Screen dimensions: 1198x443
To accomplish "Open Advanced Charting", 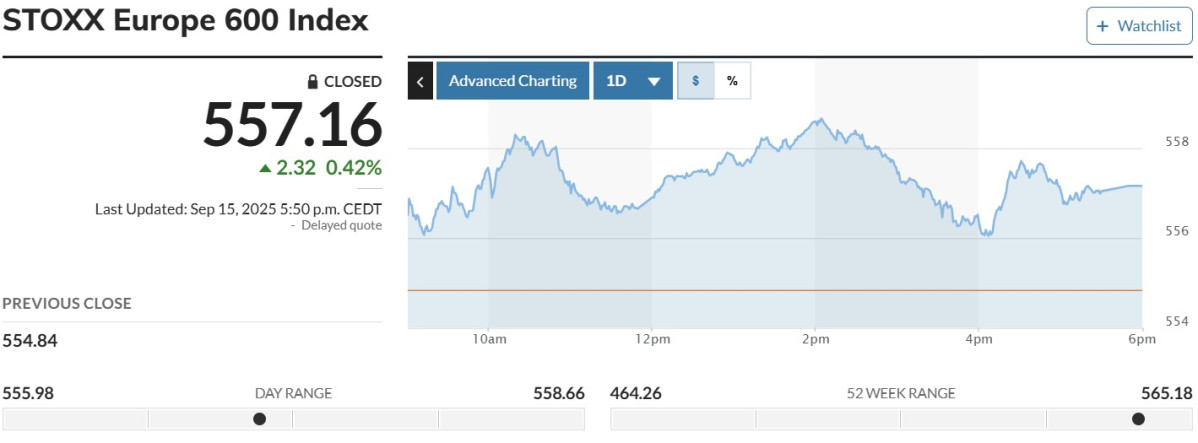I will (x=512, y=81).
